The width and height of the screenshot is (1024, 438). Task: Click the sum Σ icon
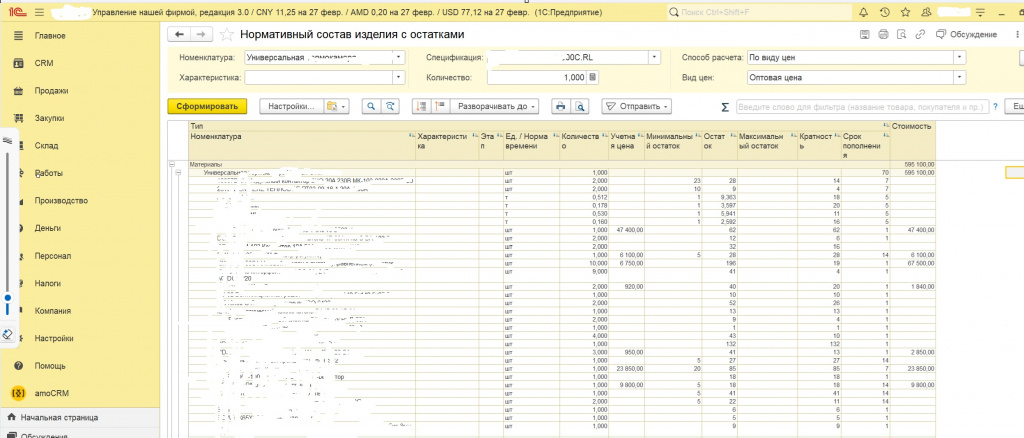tap(724, 106)
